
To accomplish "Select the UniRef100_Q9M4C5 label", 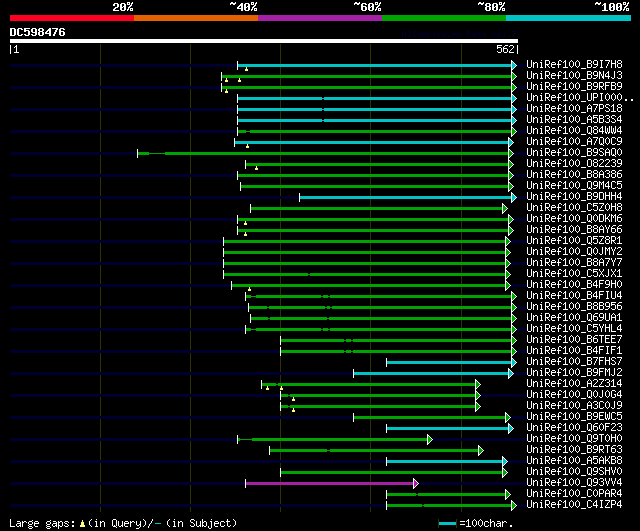I will (x=574, y=185).
